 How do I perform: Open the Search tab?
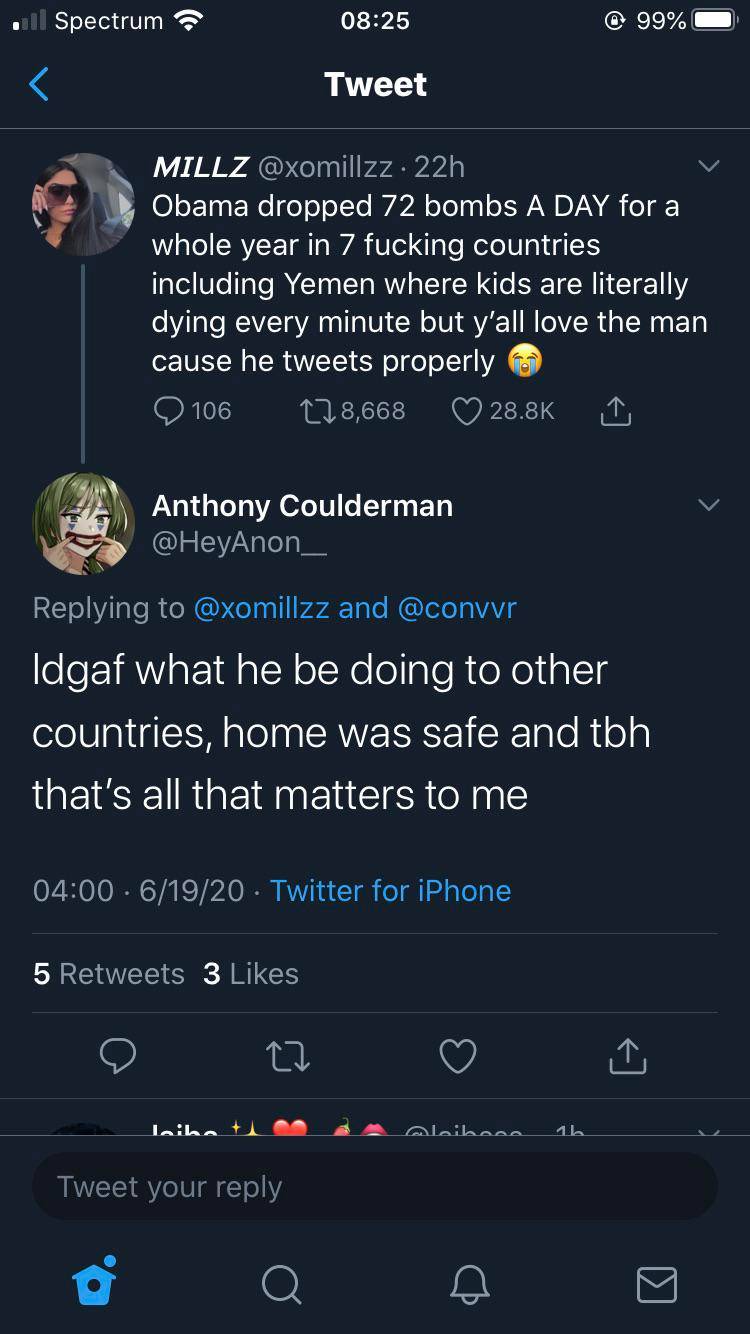(281, 1284)
